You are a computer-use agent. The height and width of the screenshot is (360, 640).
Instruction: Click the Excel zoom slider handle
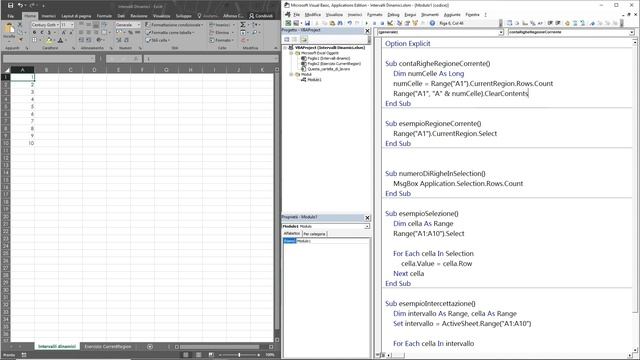[x=239, y=355]
